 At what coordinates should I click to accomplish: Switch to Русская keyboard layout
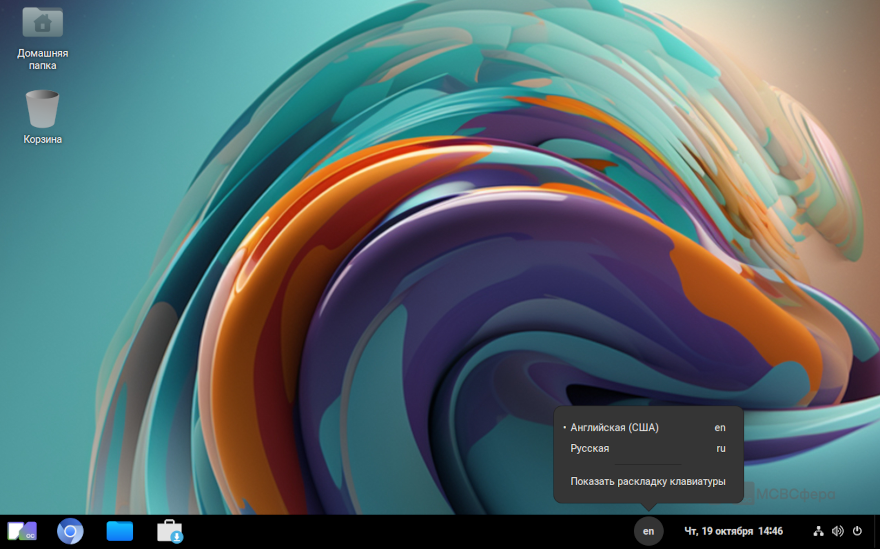590,448
